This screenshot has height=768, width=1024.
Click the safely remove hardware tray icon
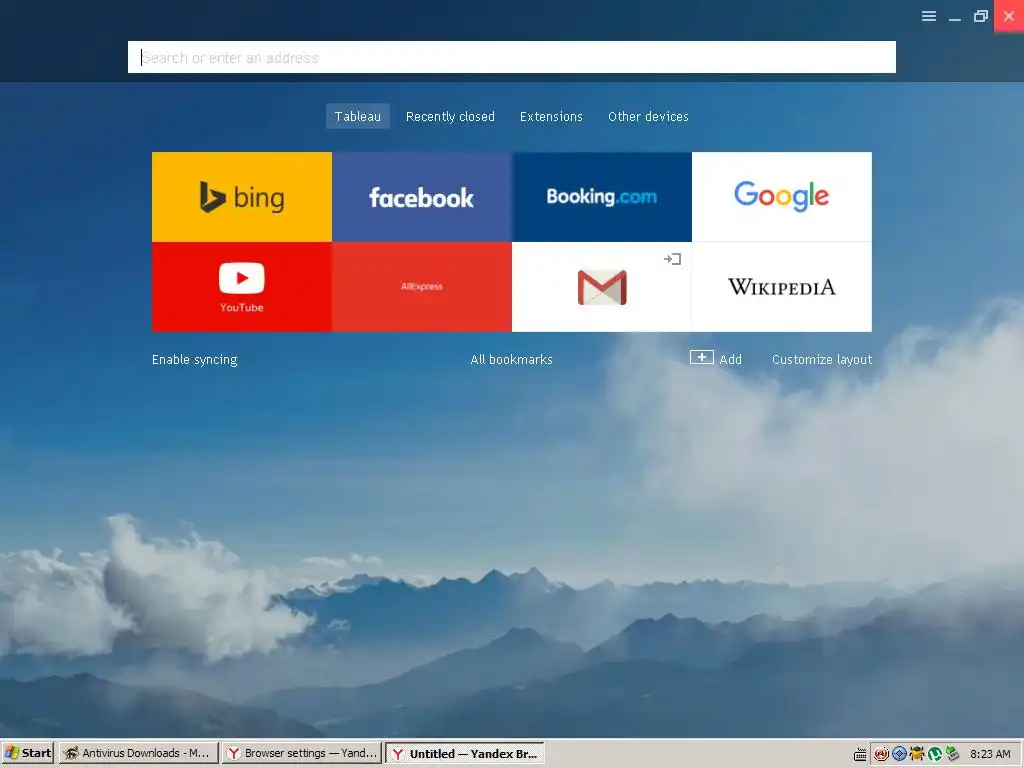point(952,754)
